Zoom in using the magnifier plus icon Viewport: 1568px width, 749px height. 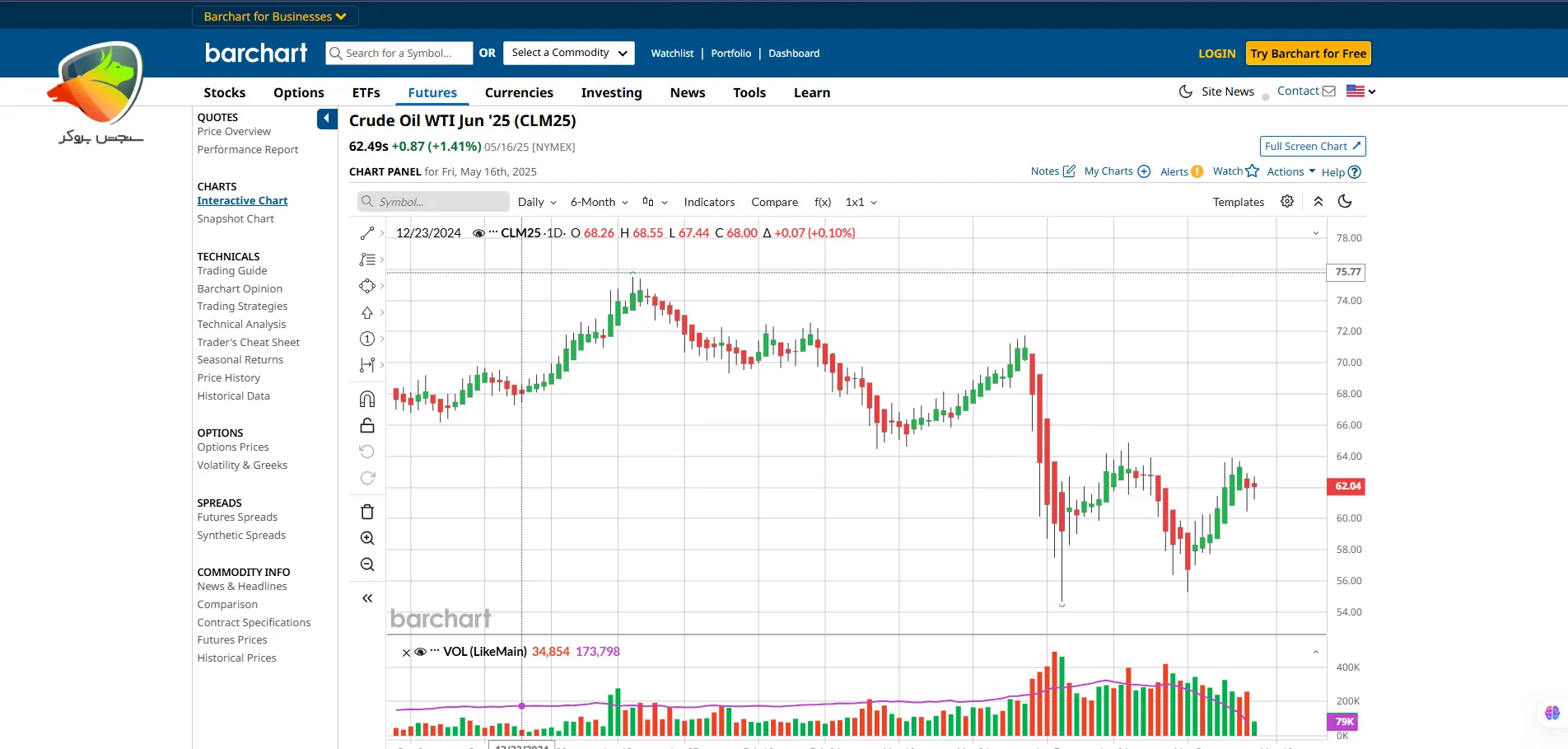tap(367, 538)
